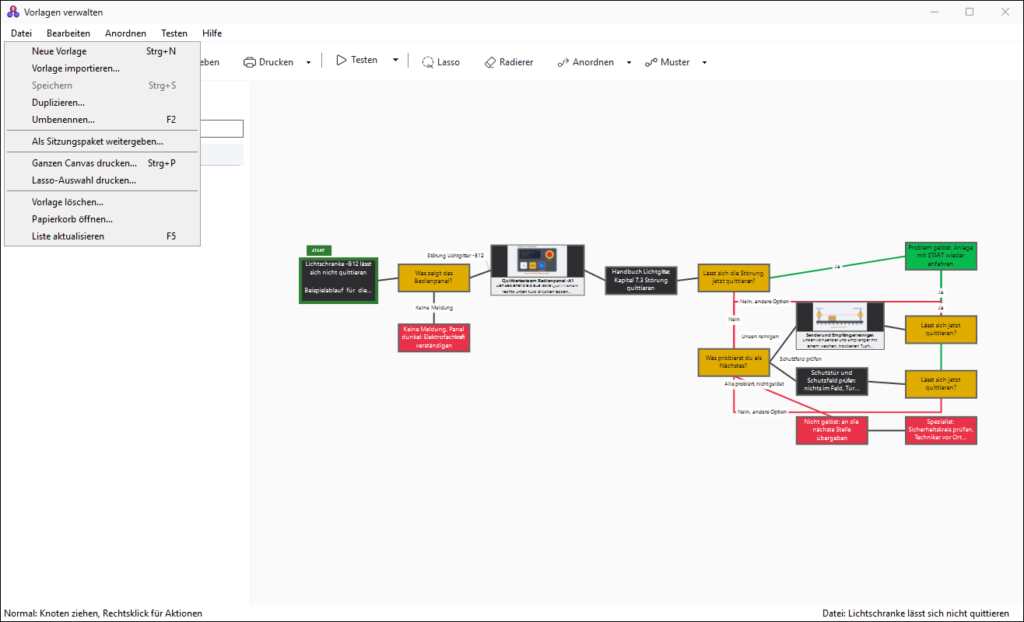Select the Quittiertaste Bedienpanel image node

(537, 270)
